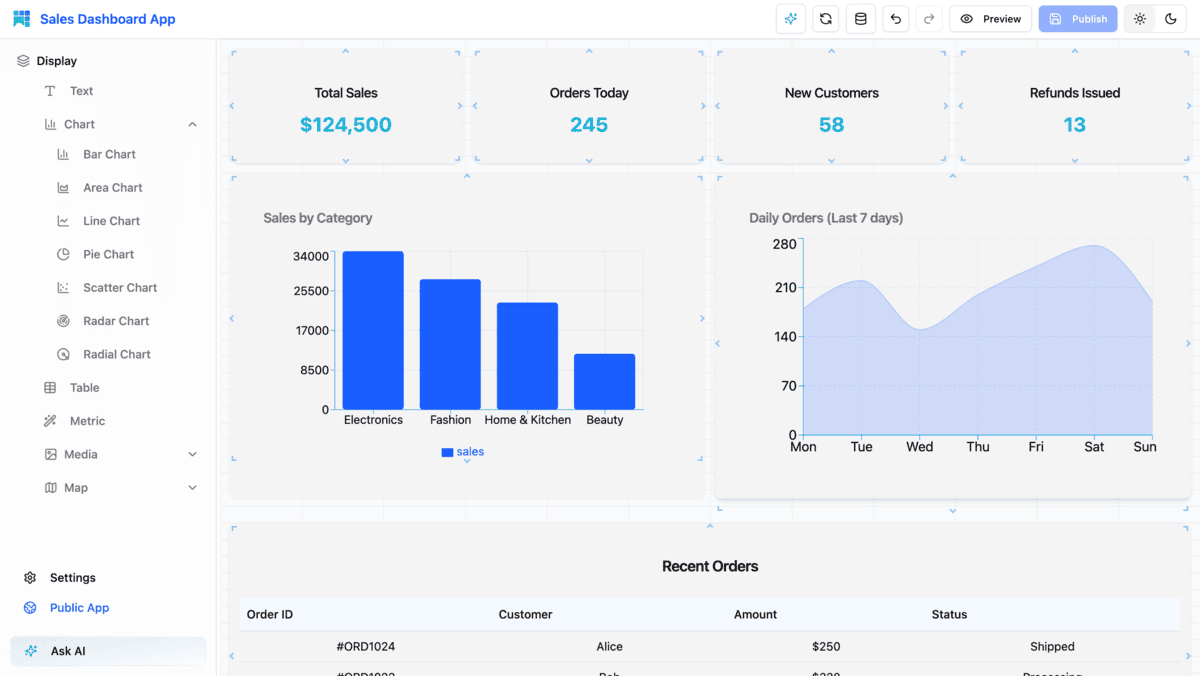
Task: Click the undo icon
Action: pyautogui.click(x=895, y=18)
